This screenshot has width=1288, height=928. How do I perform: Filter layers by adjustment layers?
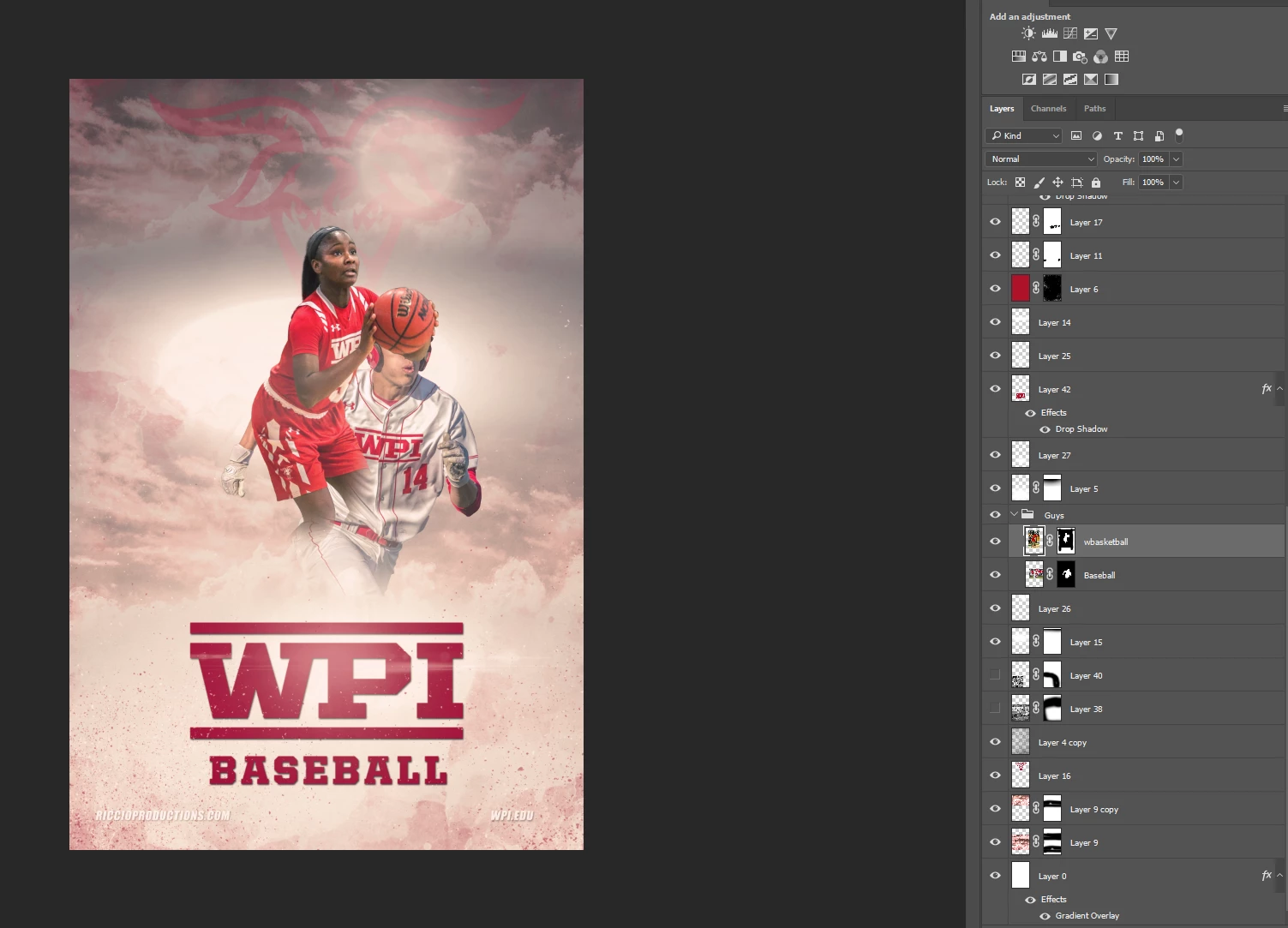1097,135
